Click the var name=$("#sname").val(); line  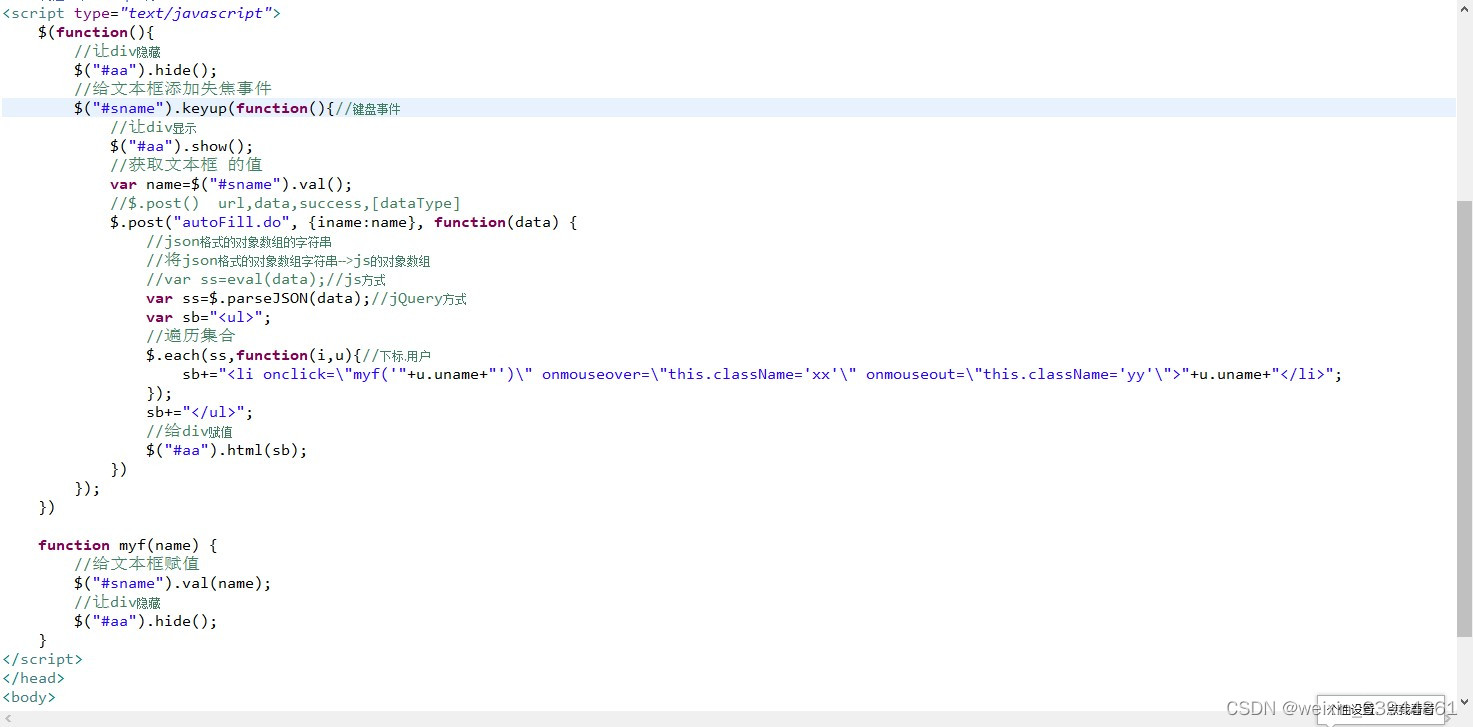231,184
